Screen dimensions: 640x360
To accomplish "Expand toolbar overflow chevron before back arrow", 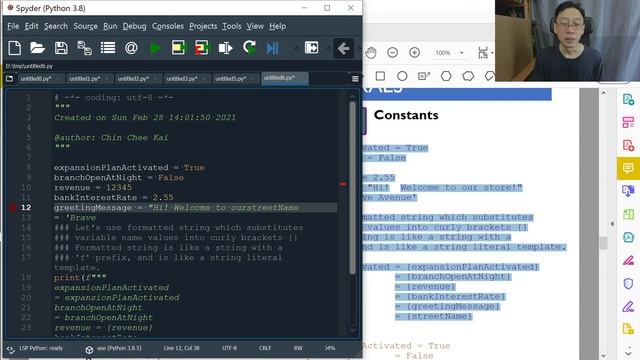I will (x=328, y=49).
